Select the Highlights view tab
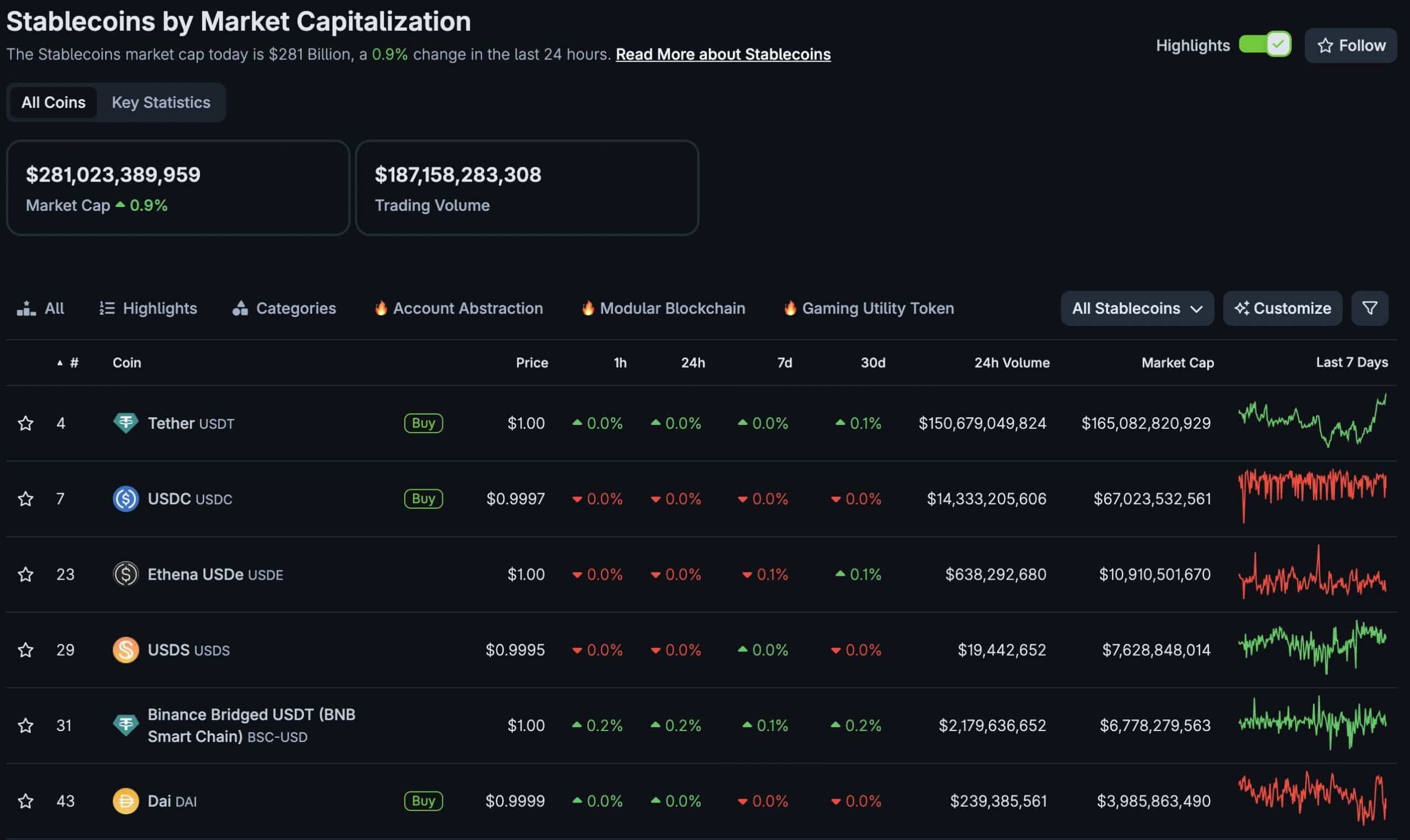Viewport: 1410px width, 840px height. [148, 308]
